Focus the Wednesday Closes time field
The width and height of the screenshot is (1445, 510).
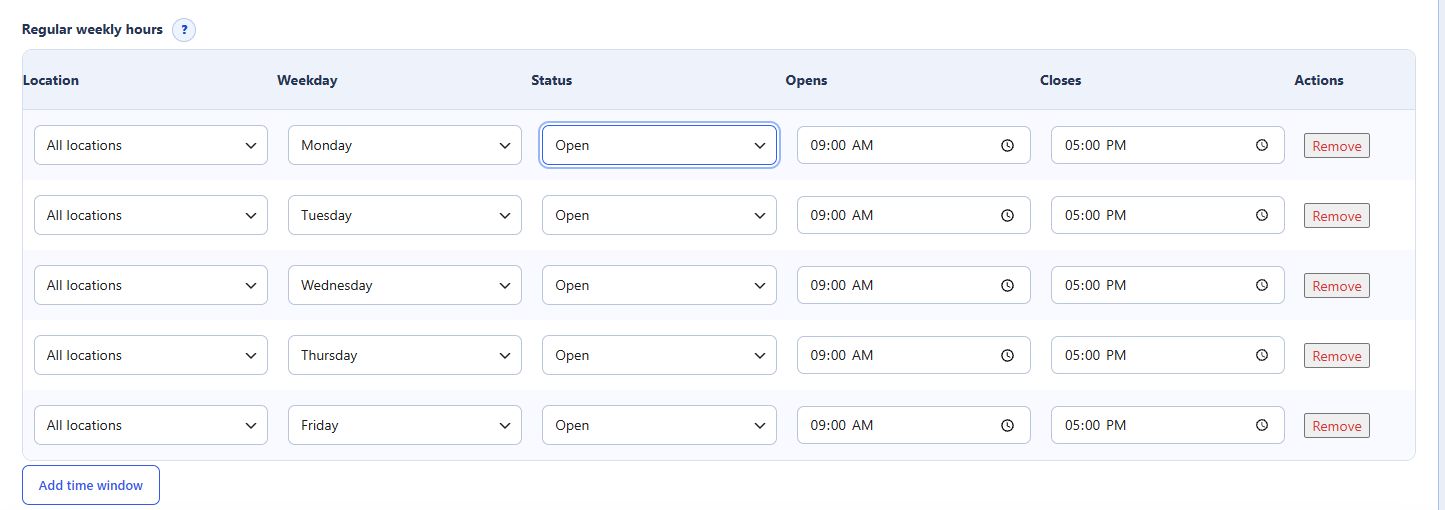click(x=1168, y=285)
